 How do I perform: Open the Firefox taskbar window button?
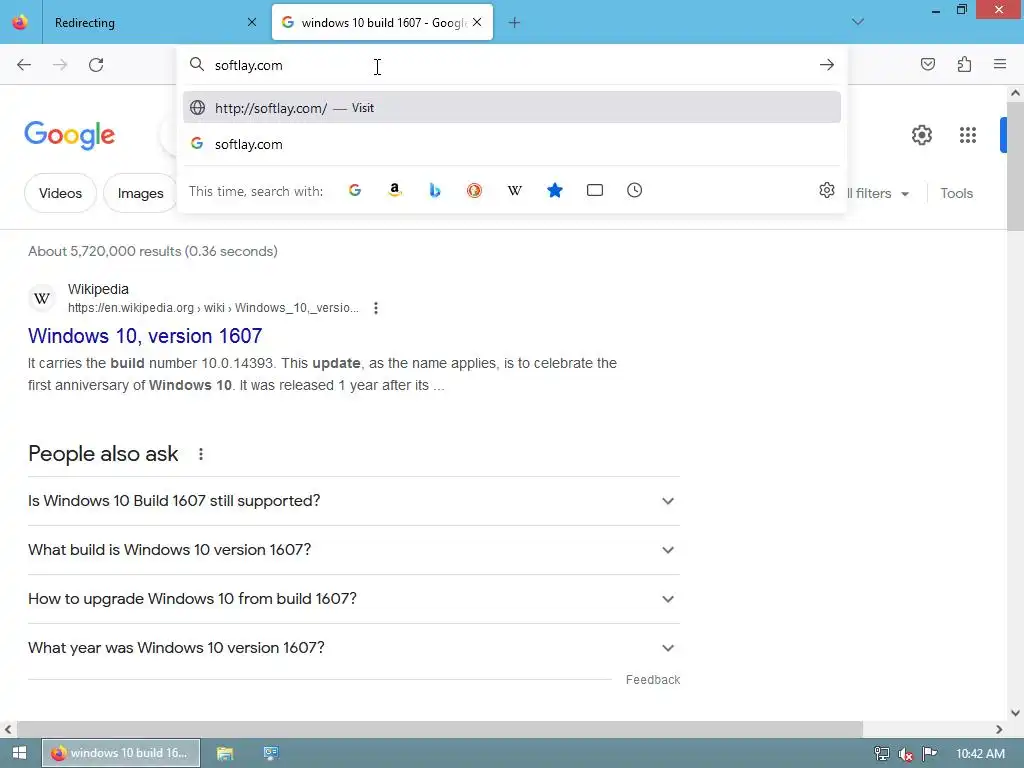[x=121, y=753]
